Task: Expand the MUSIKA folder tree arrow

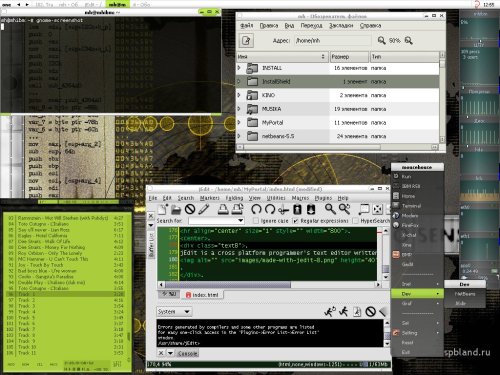Action: [239, 109]
